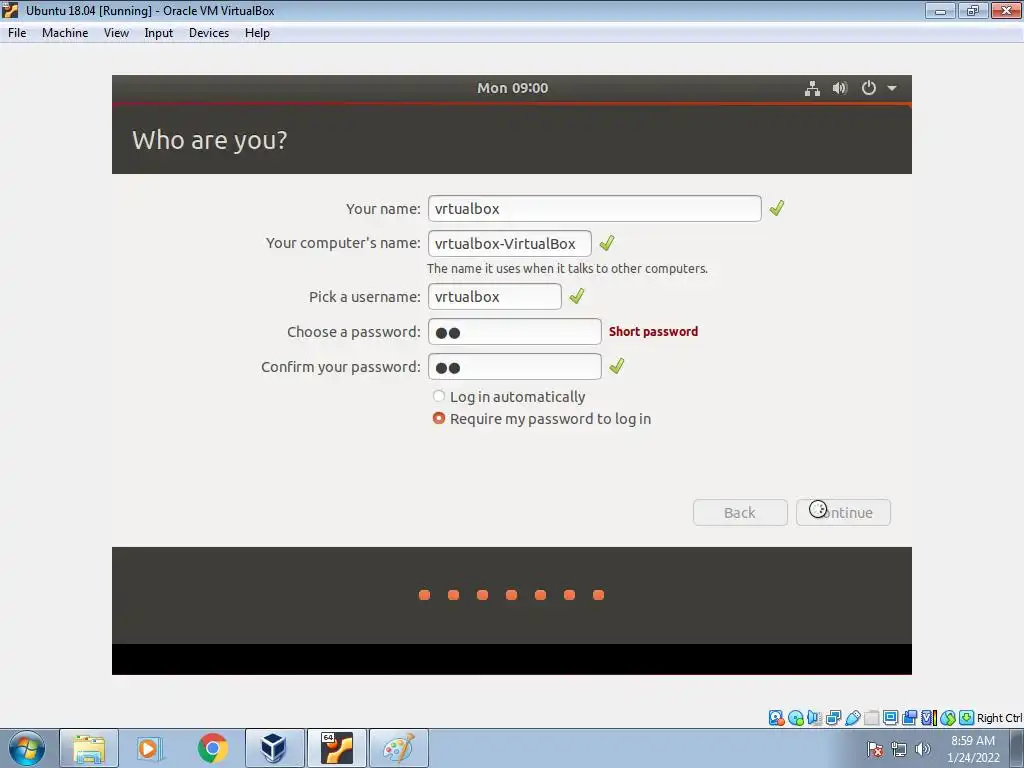1024x768 pixels.
Task: Select the Log in automatically option
Action: click(x=509, y=396)
